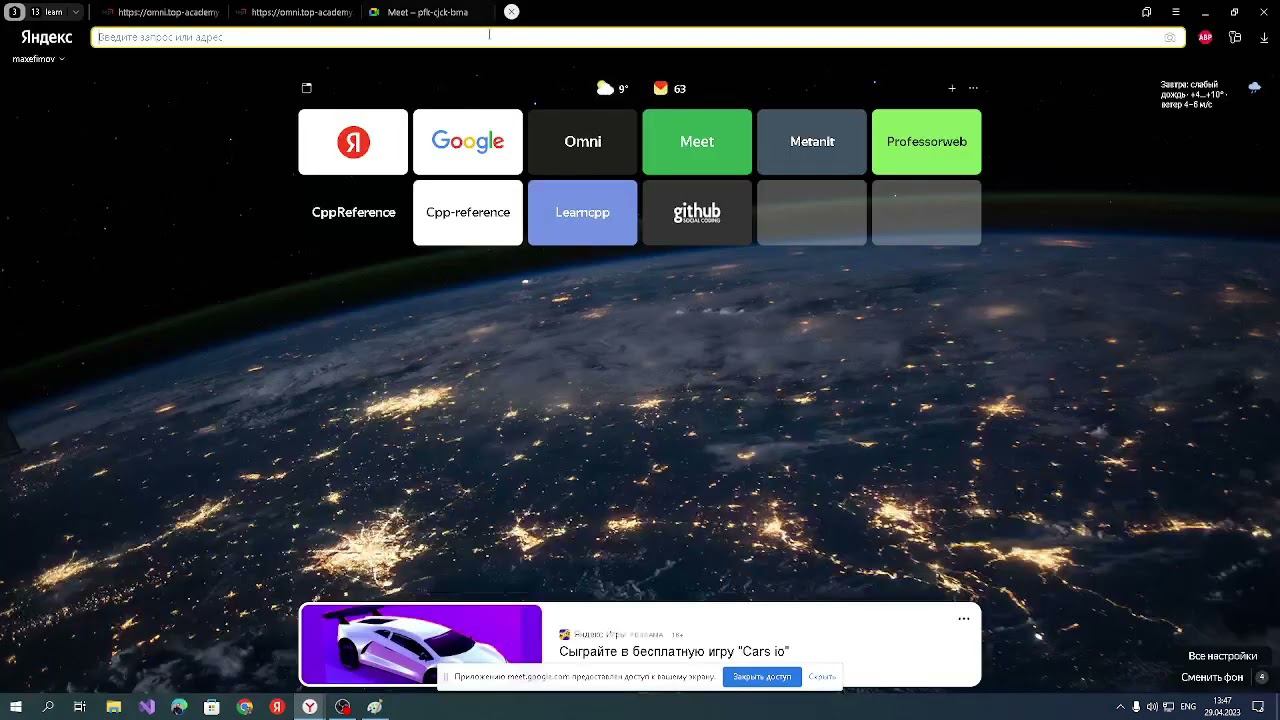The image size is (1280, 720).
Task: Open red Yandex icon on taskbar
Action: click(277, 707)
